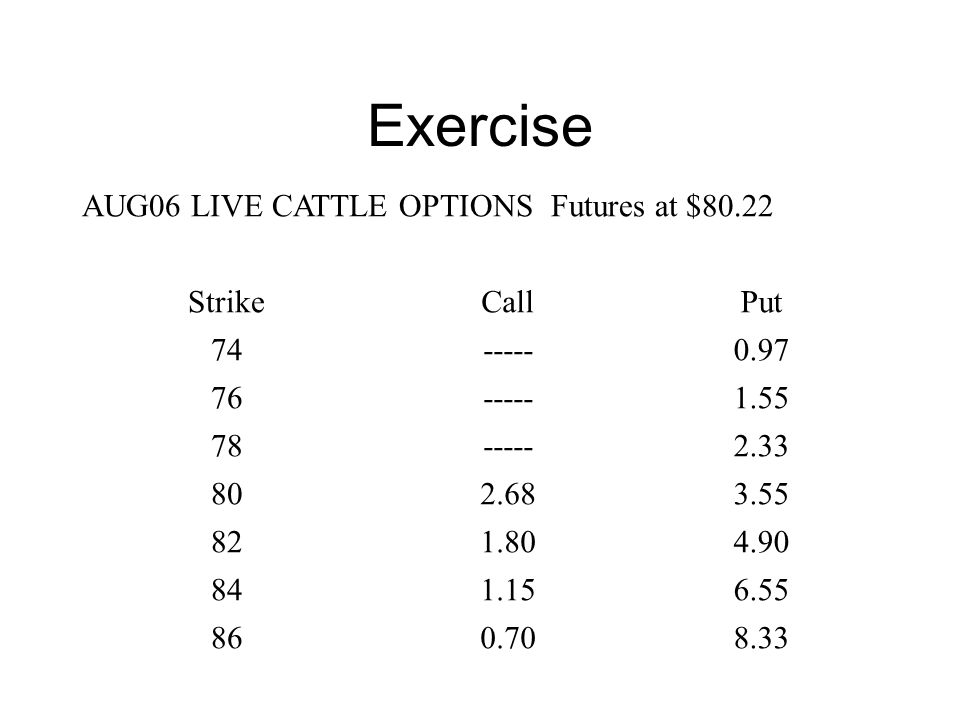
Task: Select strike value 78
Action: pos(227,446)
